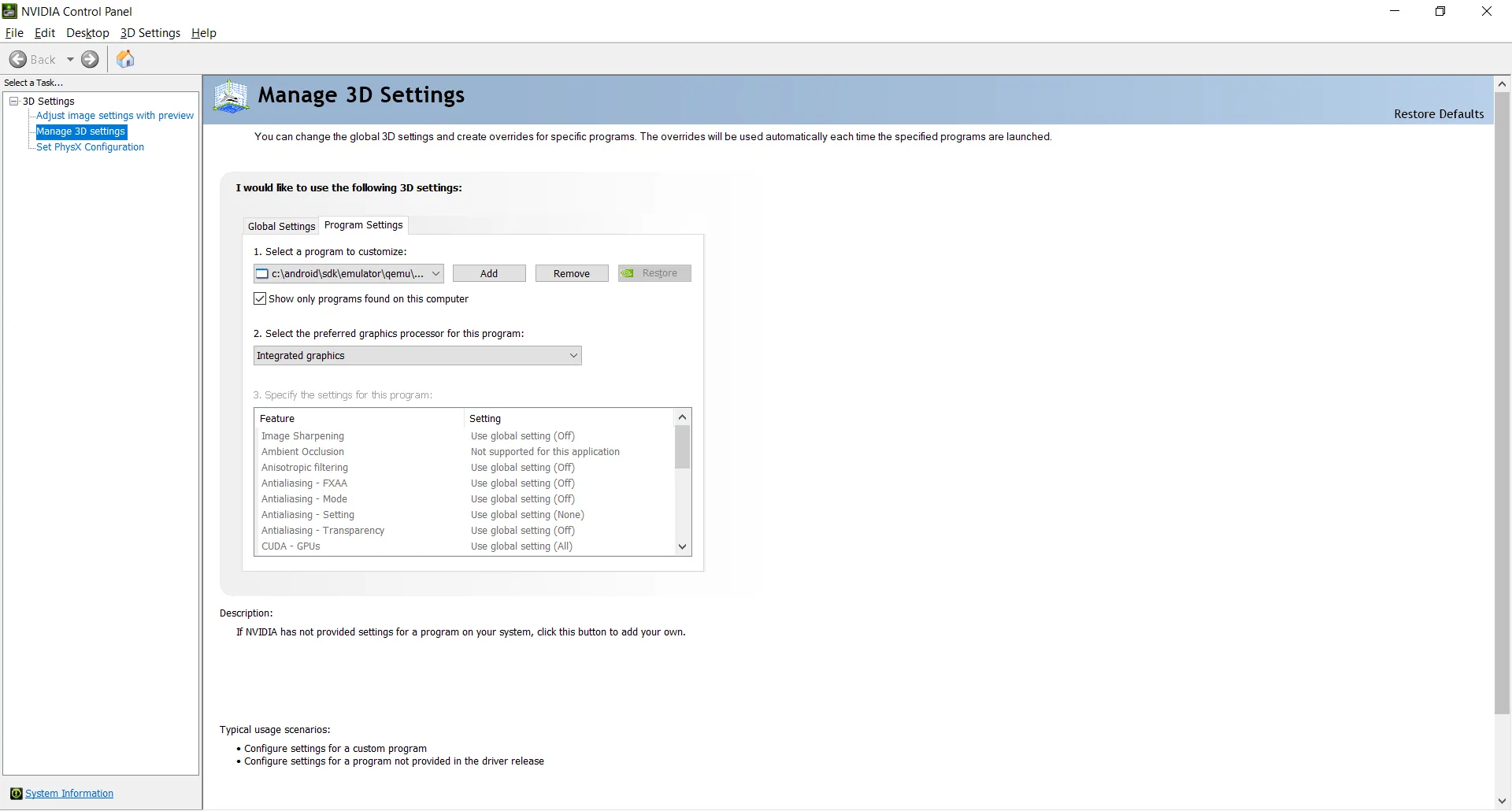Click 'Use global setting (None)' value
1512x811 pixels.
click(528, 515)
